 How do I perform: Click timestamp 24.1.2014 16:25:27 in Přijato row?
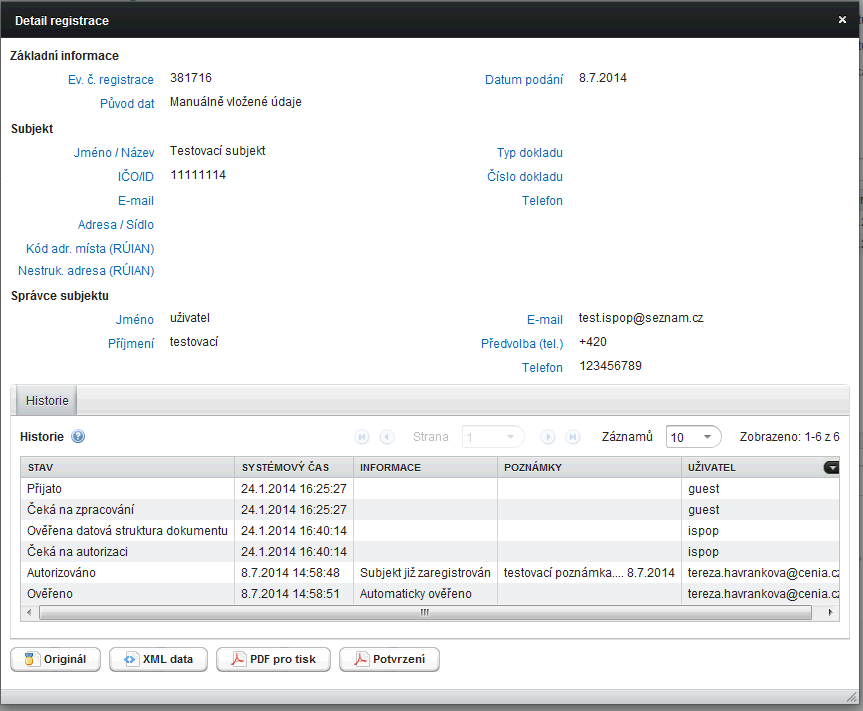294,489
